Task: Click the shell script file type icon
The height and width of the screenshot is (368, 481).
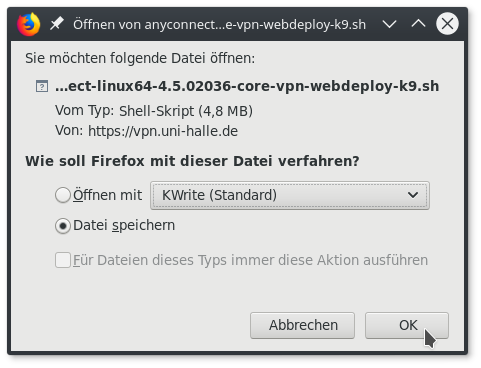Action: pyautogui.click(x=42, y=86)
